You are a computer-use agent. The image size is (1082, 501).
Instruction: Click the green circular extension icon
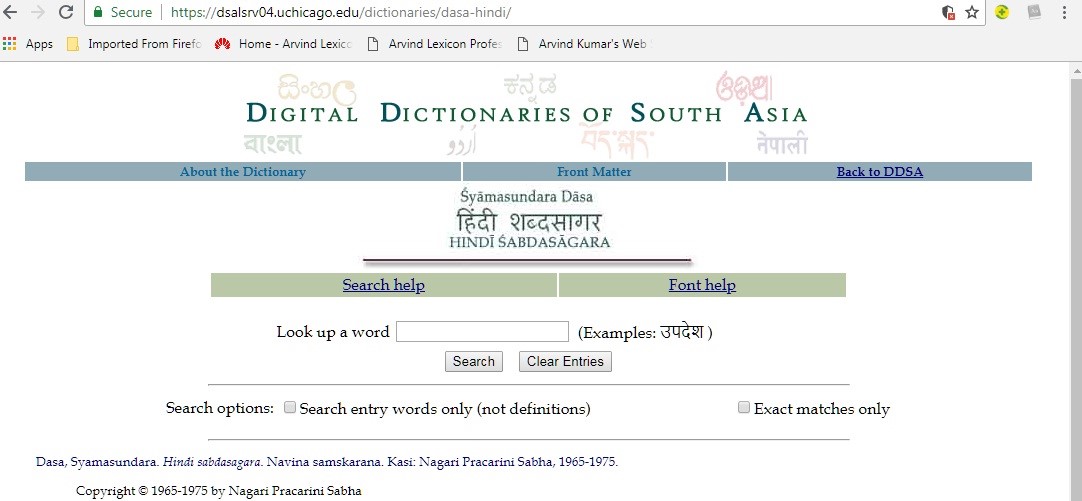1002,12
